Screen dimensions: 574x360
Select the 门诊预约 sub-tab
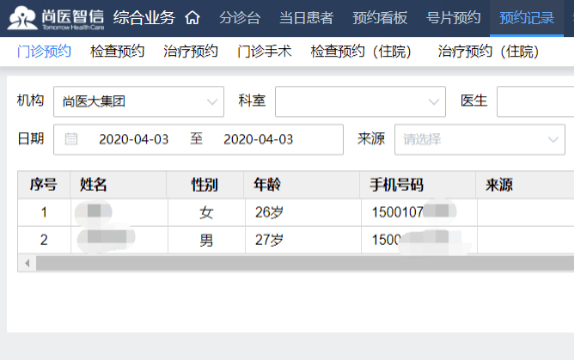click(44, 51)
